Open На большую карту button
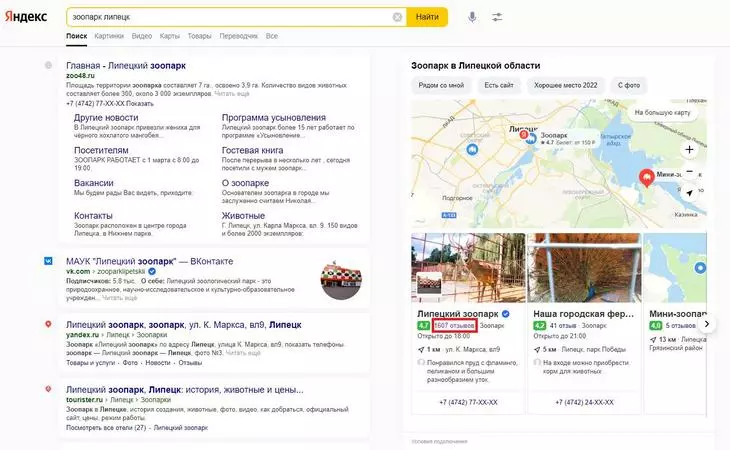The image size is (730, 450). (662, 113)
